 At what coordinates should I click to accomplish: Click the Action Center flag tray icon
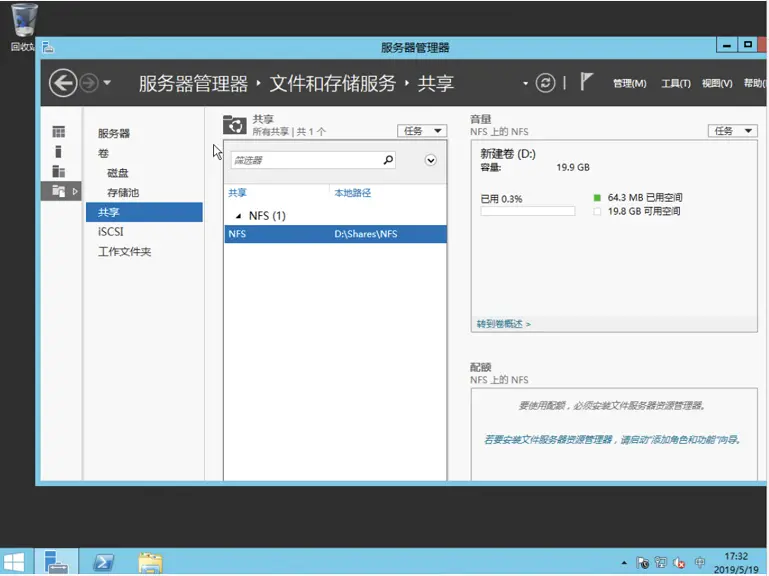[x=642, y=563]
